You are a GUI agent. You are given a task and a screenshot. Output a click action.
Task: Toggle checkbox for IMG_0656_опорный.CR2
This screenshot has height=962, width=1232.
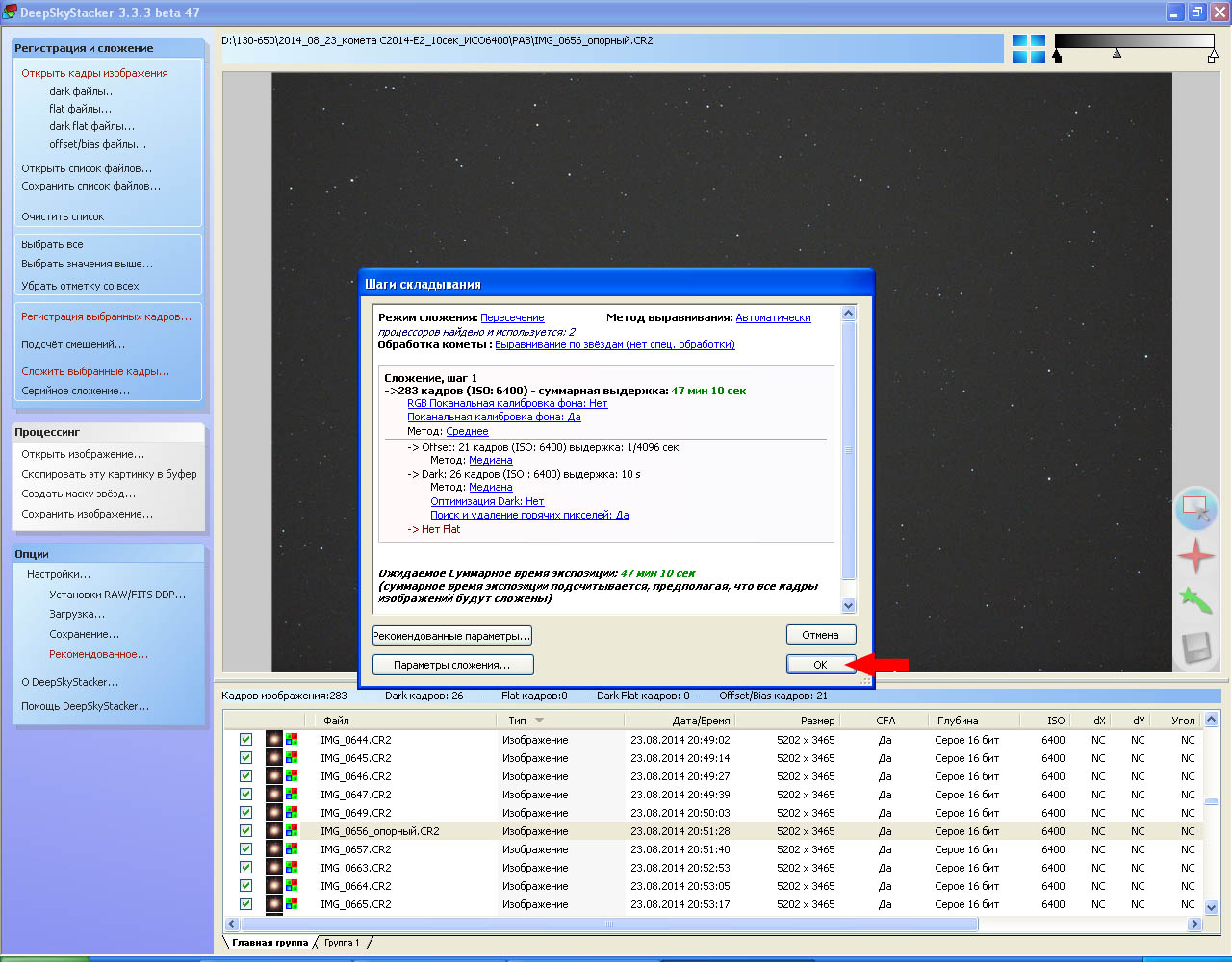[x=245, y=831]
